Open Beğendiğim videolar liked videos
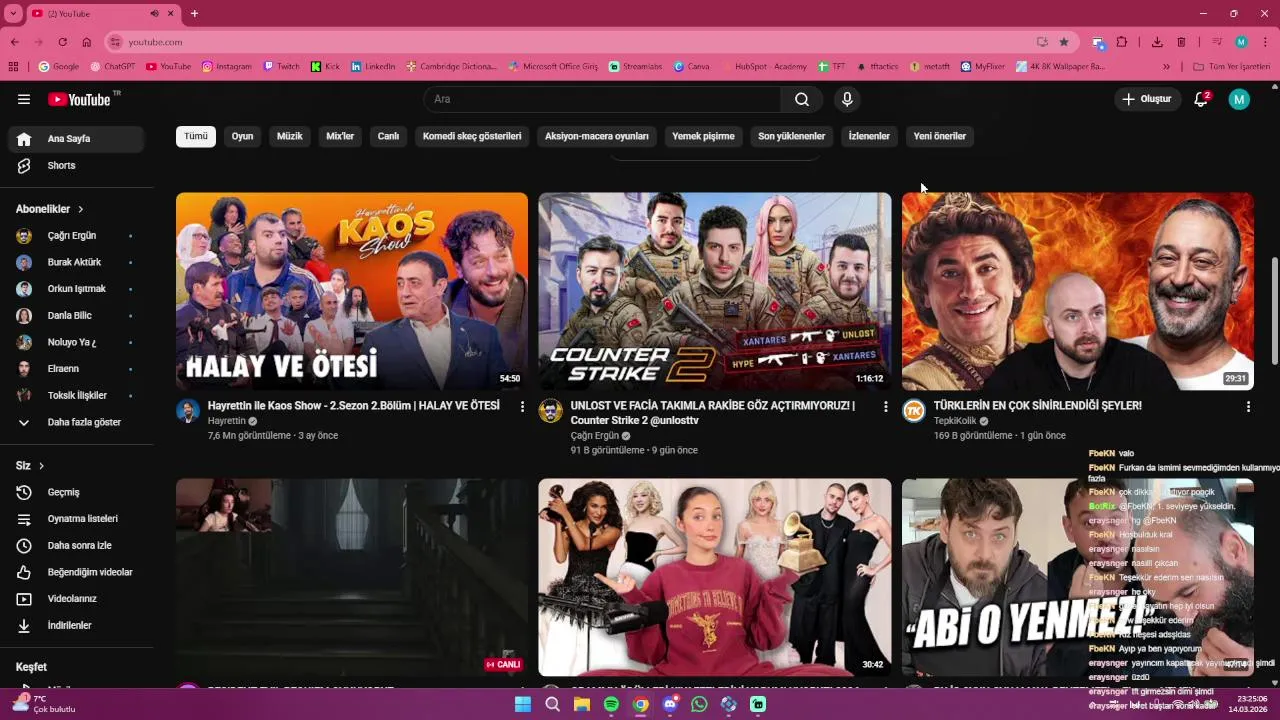This screenshot has height=720, width=1280. [x=76, y=572]
